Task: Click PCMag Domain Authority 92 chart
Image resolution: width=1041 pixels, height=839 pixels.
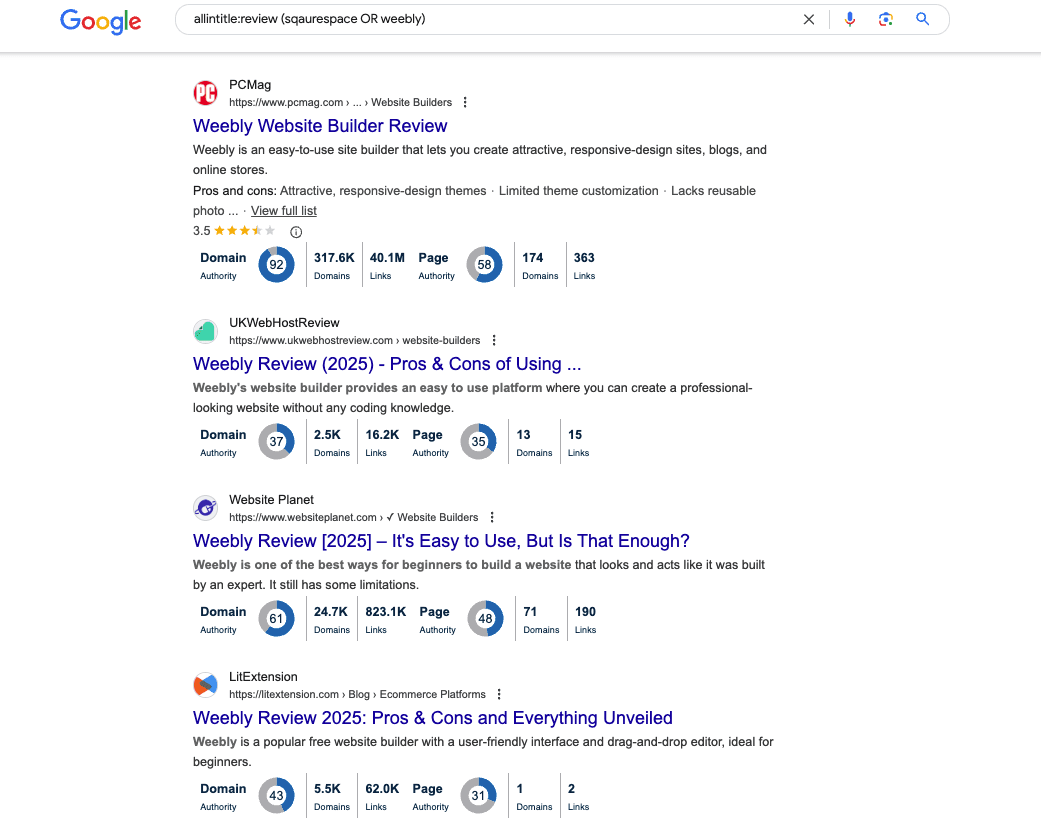Action: 276,265
